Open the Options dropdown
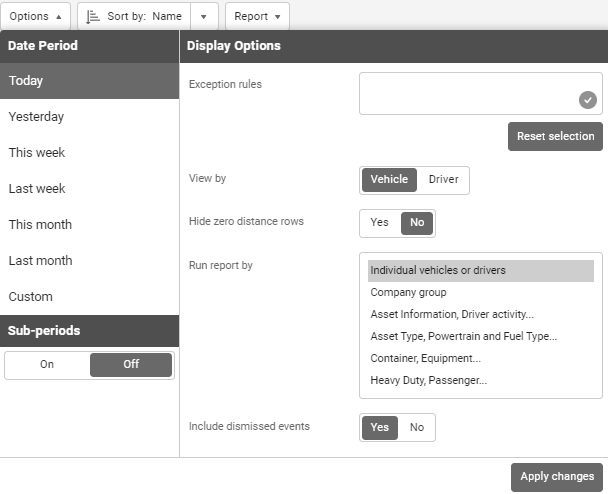 [35, 16]
